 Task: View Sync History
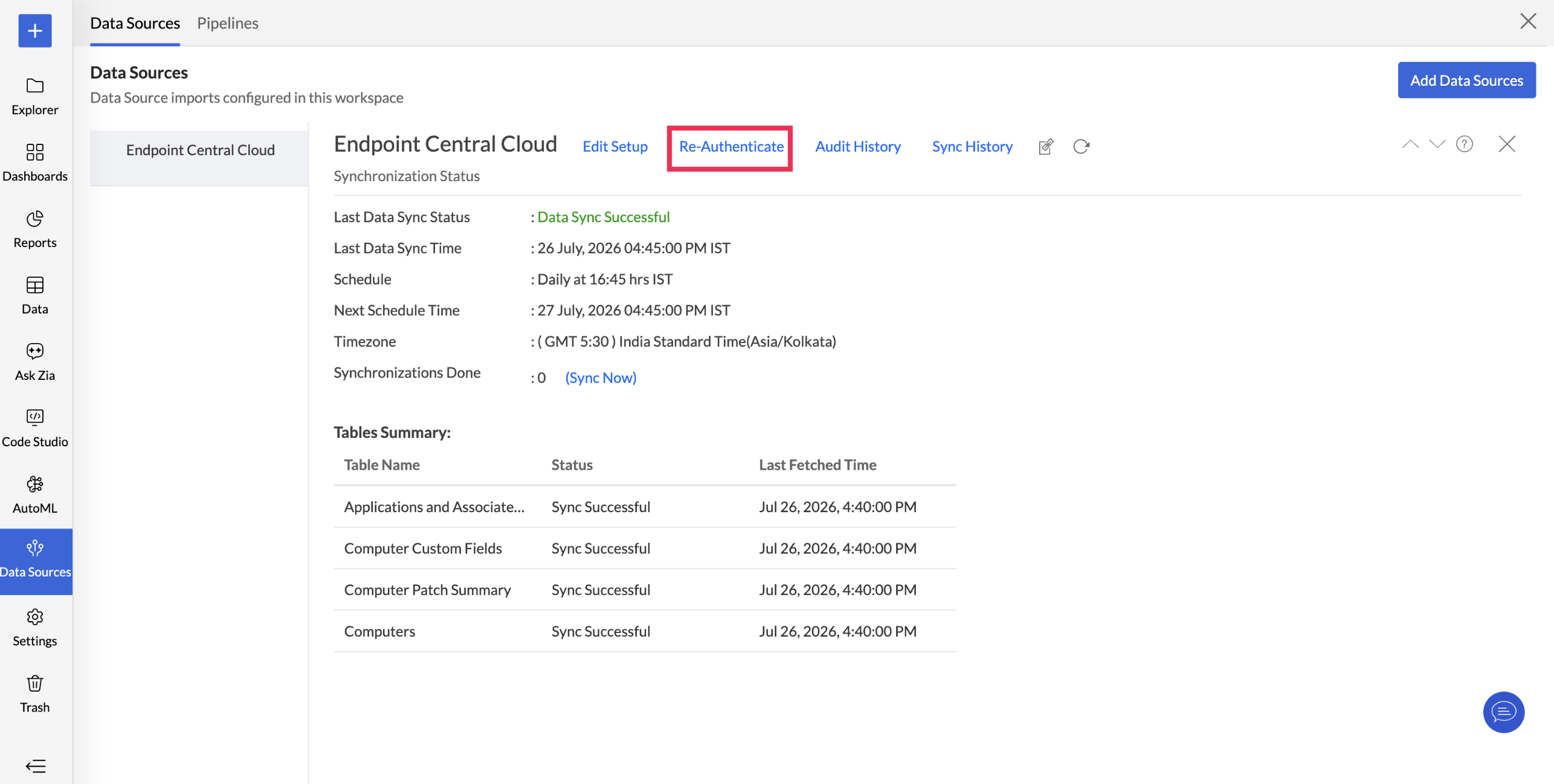[972, 146]
